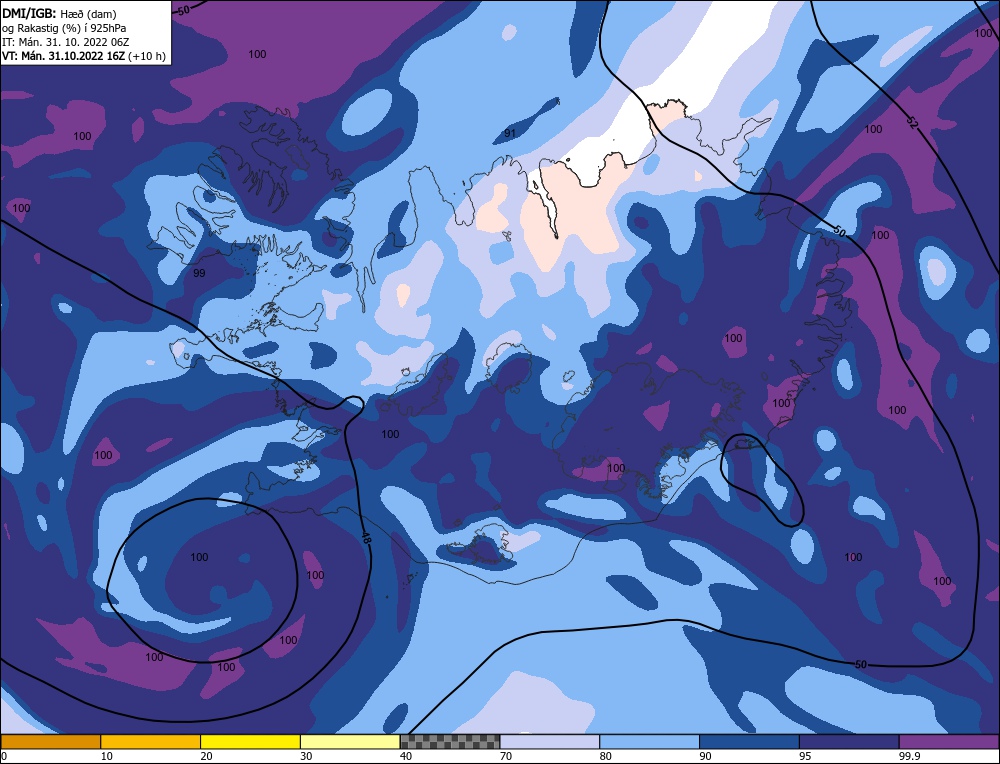The image size is (1000, 764).
Task: Click the gray checkered 40–70 legend swatch
Action: click(x=450, y=741)
